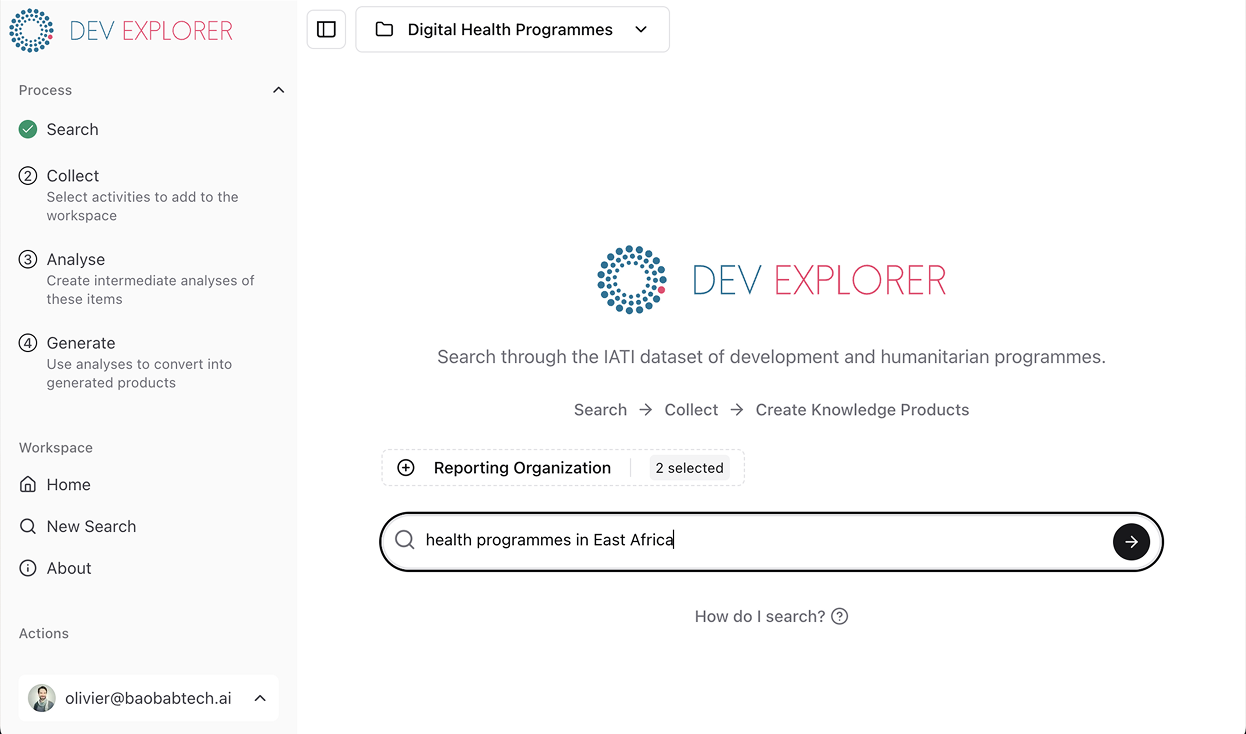The image size is (1246, 734).
Task: Click the magnifier icon in search bar
Action: [x=405, y=540]
